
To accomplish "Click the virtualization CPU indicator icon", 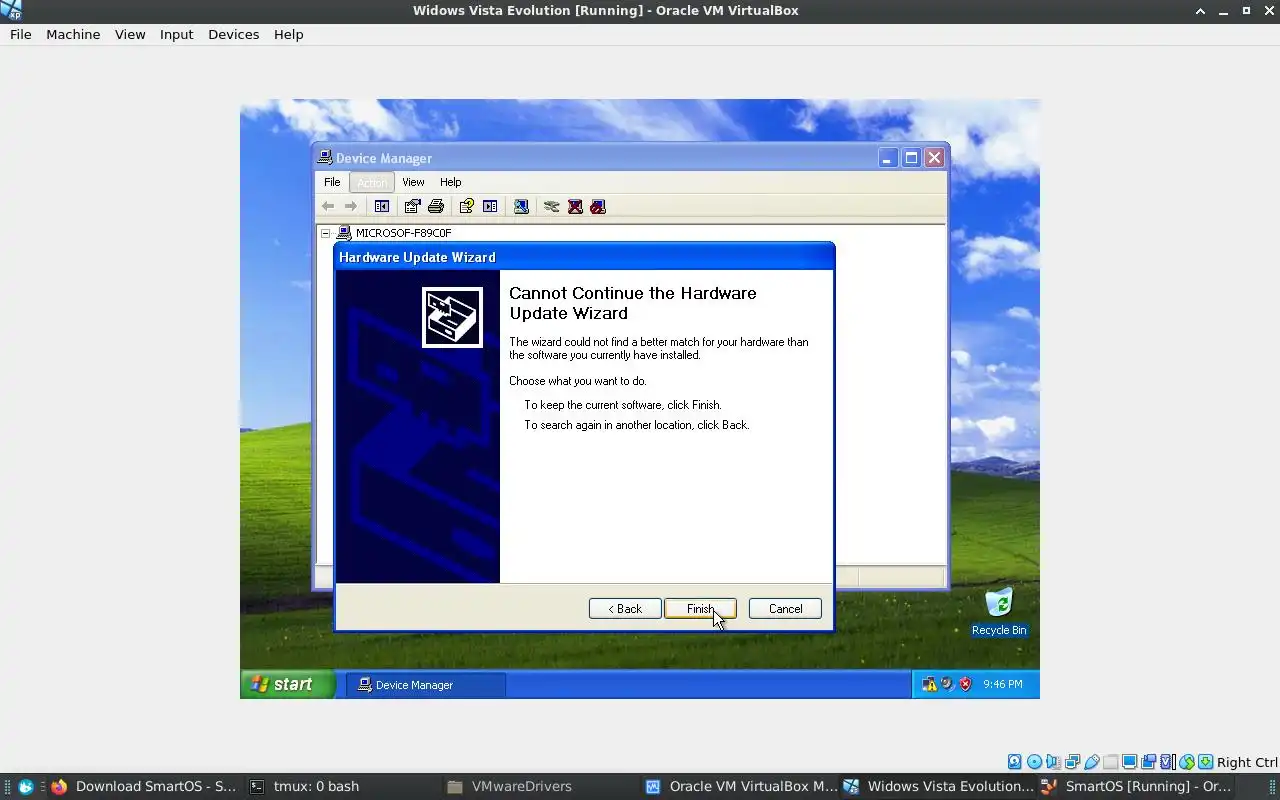I will tap(1167, 762).
